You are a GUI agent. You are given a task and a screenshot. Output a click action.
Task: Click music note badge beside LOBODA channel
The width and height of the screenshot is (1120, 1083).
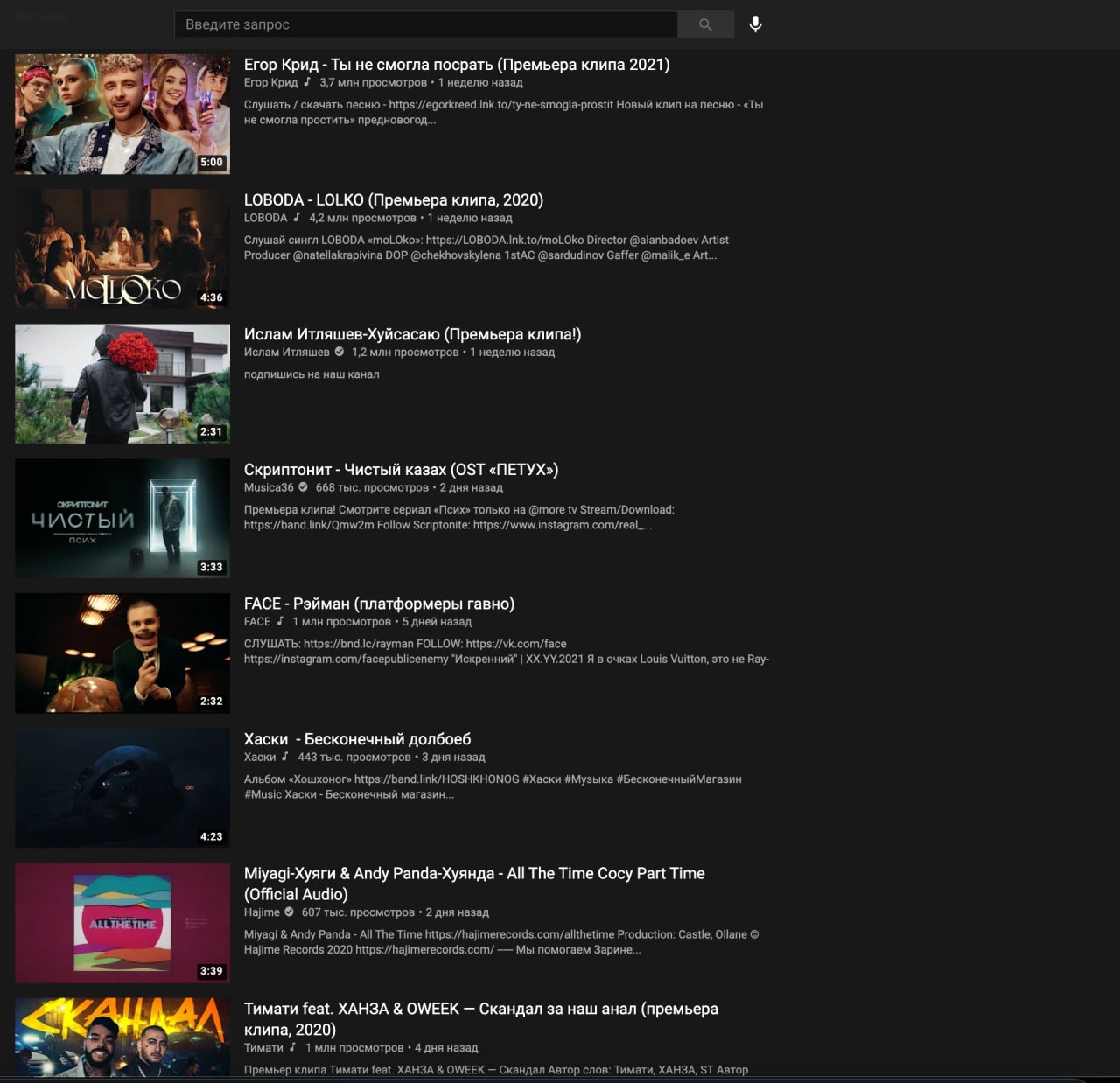coord(297,217)
